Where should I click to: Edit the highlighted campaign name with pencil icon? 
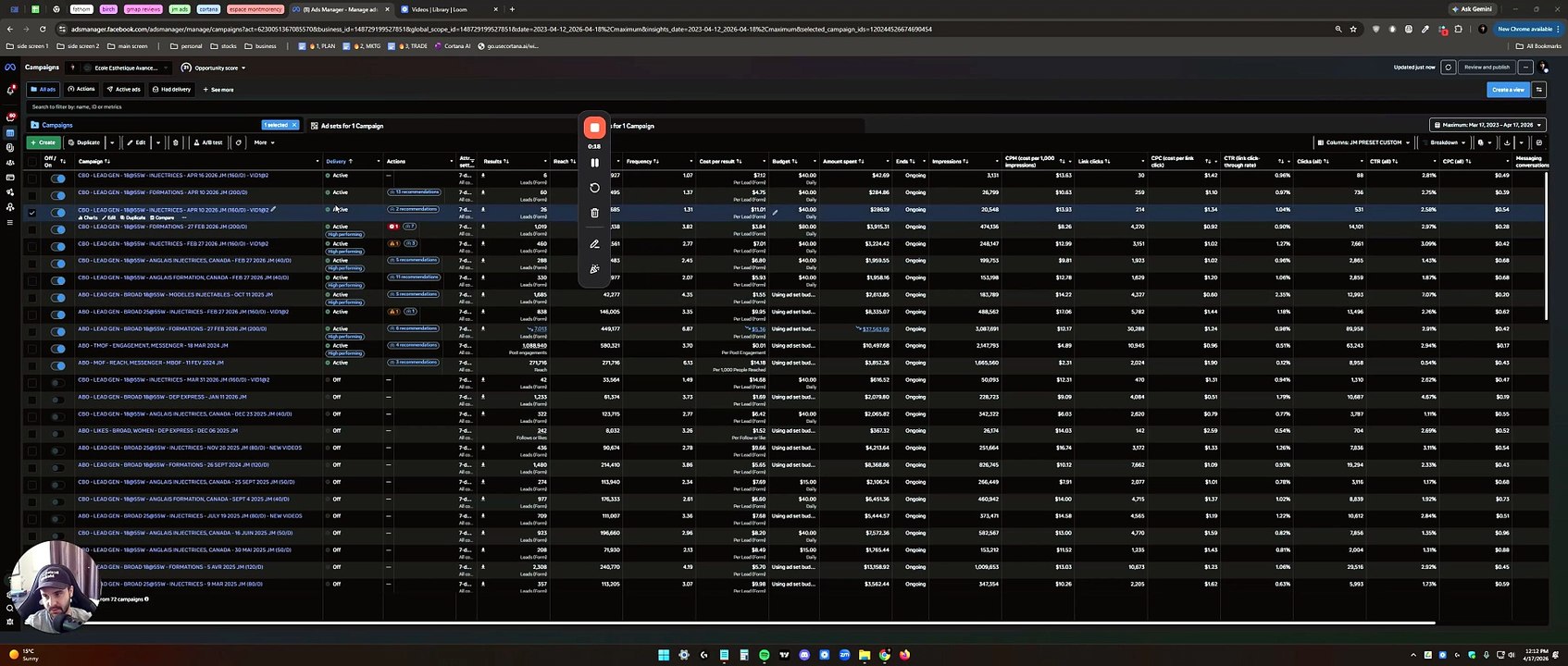[273, 210]
